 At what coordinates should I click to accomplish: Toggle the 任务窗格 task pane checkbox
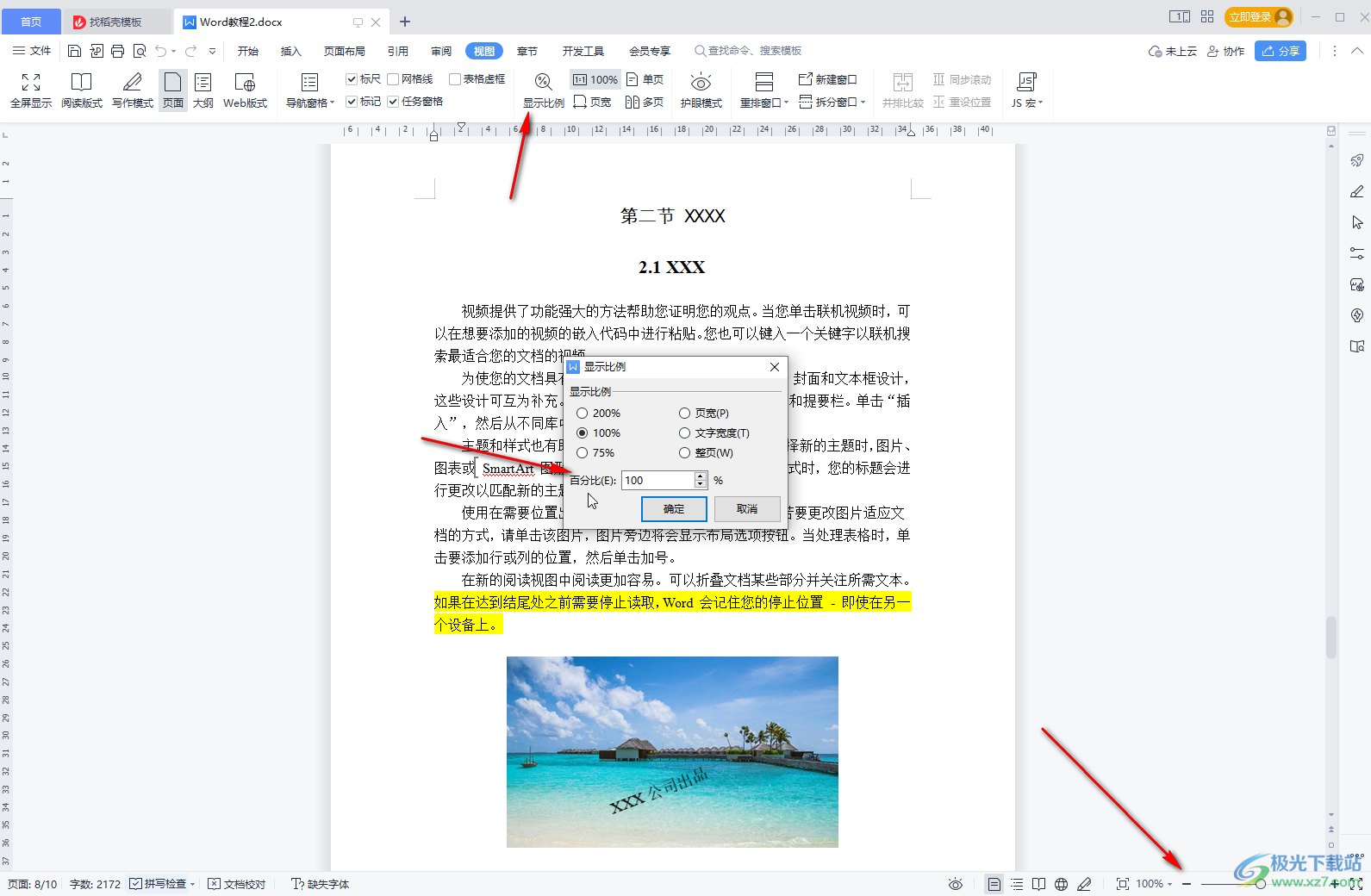(x=393, y=102)
